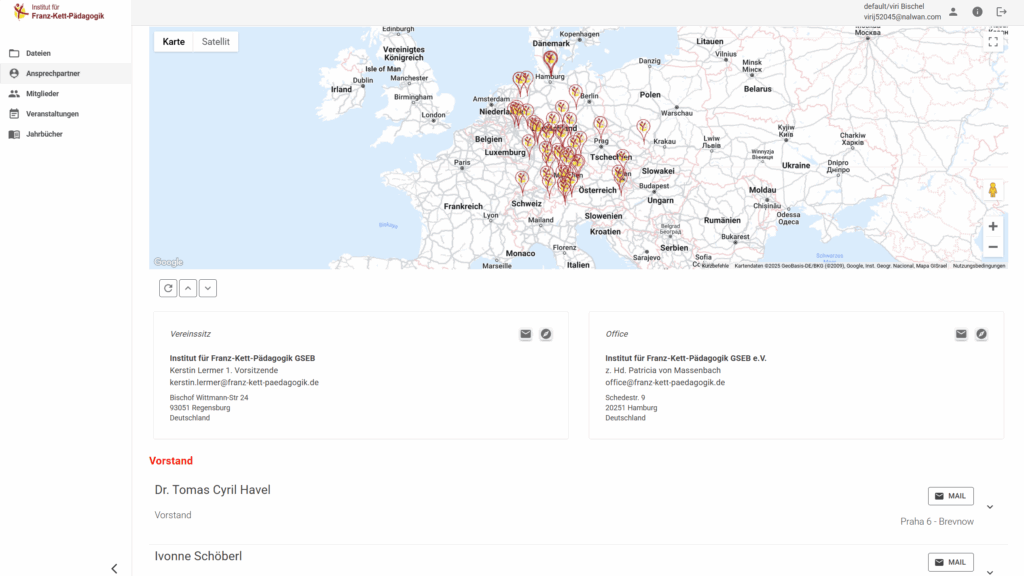
Task: Navigate to Office with compass icon
Action: pos(982,334)
